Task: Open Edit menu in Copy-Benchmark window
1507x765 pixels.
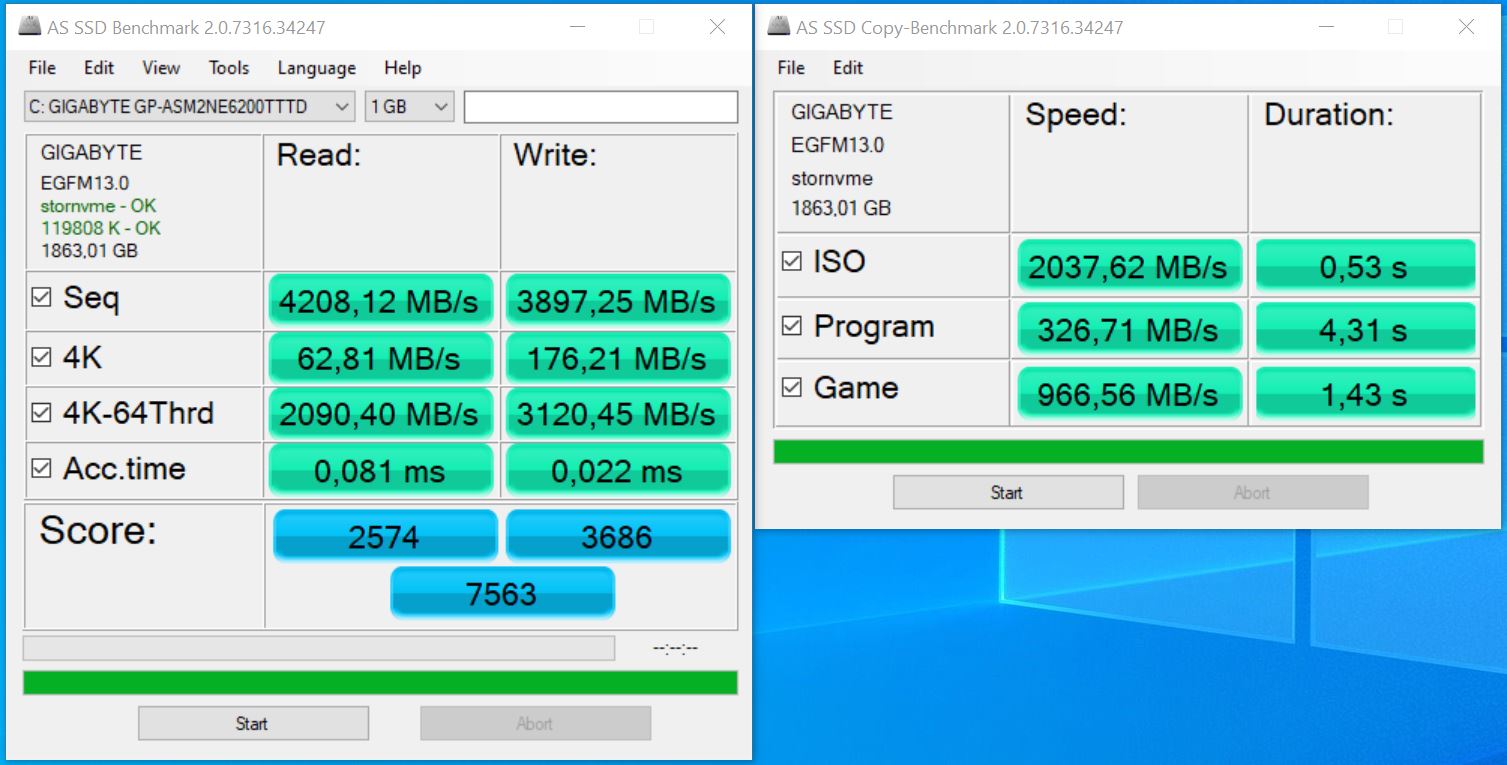Action: click(x=847, y=68)
